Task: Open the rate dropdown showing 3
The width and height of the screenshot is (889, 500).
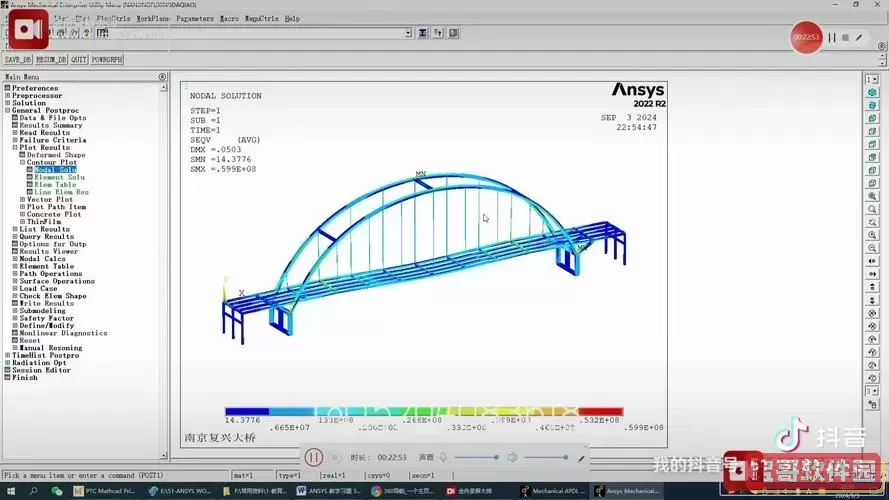Action: (x=872, y=392)
